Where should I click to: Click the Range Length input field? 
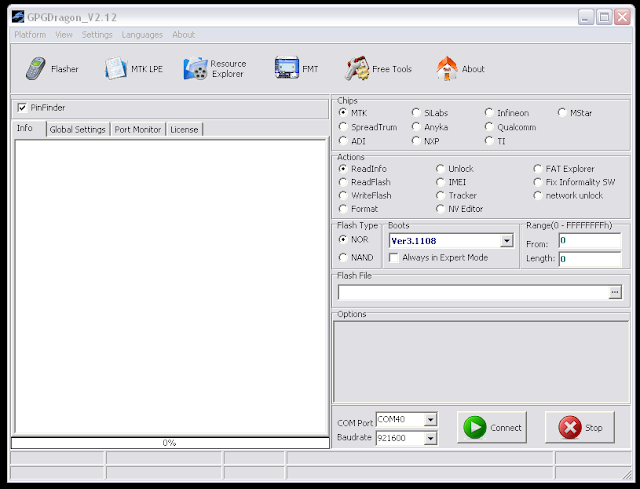[x=590, y=259]
